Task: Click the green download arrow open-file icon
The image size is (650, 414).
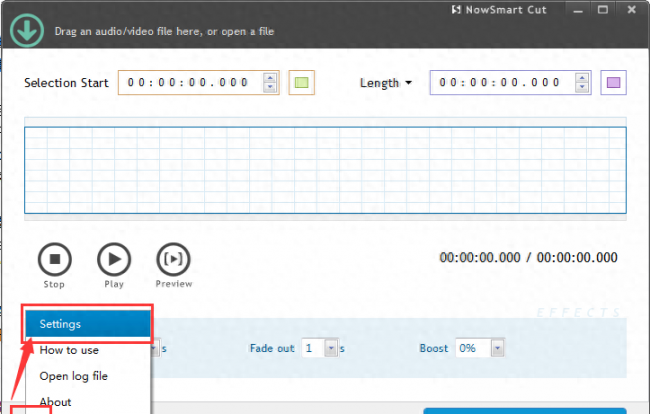Action: [x=27, y=31]
